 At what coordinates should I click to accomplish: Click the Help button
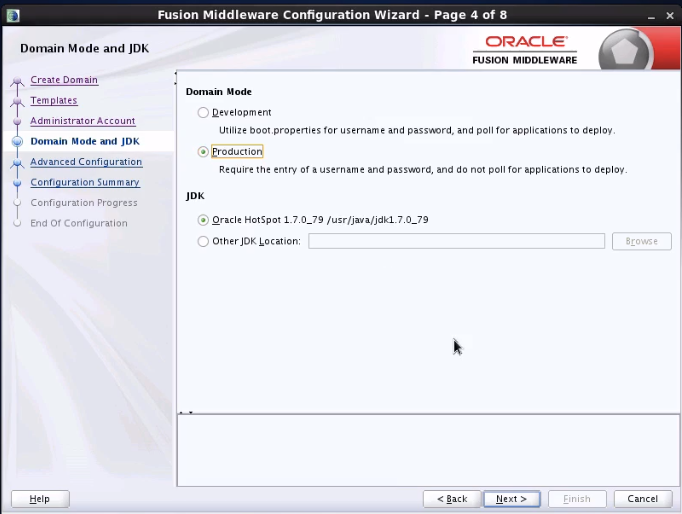40,499
